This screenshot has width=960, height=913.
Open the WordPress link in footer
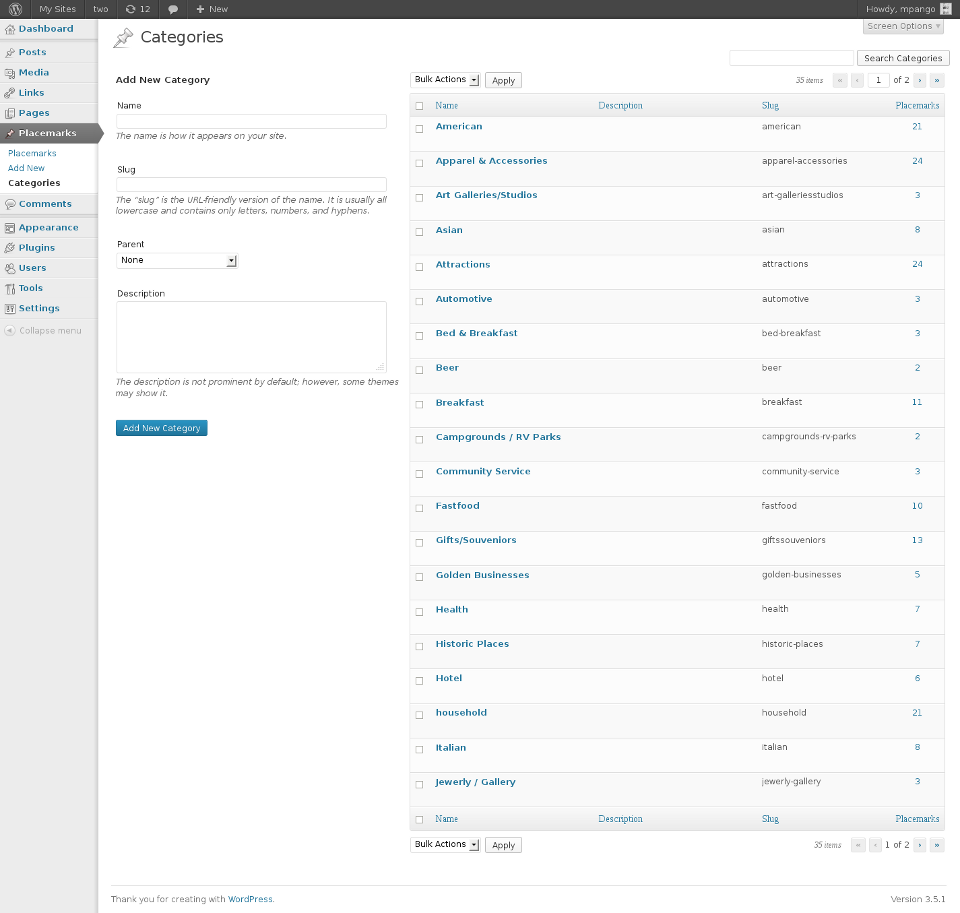click(250, 899)
